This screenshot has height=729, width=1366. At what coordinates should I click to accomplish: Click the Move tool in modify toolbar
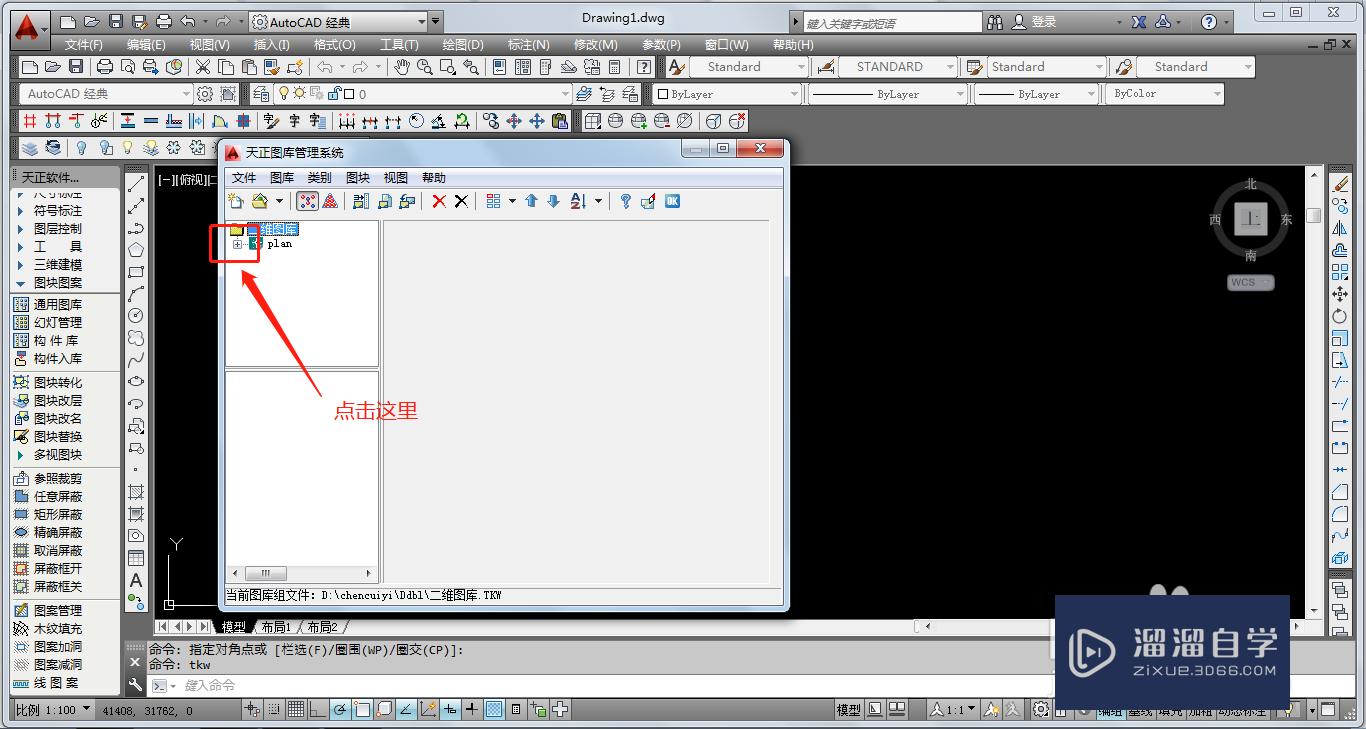pyautogui.click(x=1340, y=294)
